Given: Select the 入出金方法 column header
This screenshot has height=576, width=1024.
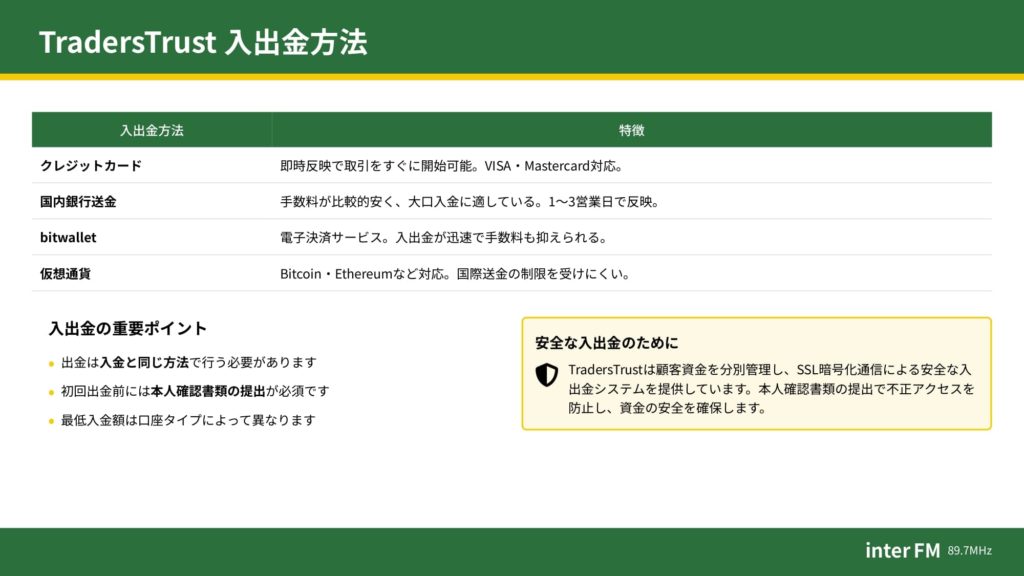Looking at the screenshot, I should click(x=151, y=130).
